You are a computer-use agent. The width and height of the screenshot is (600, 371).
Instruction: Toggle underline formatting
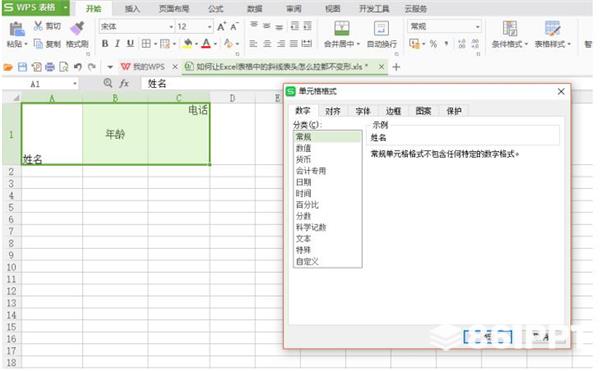click(x=130, y=44)
